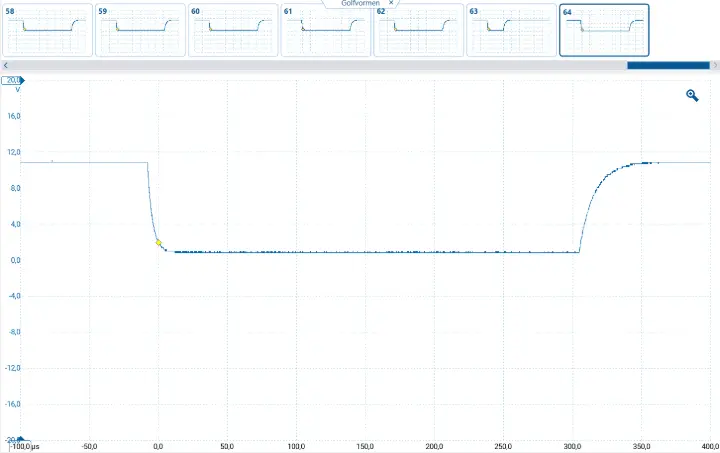This screenshot has width=720, height=453.
Task: Click the zoom magnifier icon on the graph
Action: pos(691,95)
